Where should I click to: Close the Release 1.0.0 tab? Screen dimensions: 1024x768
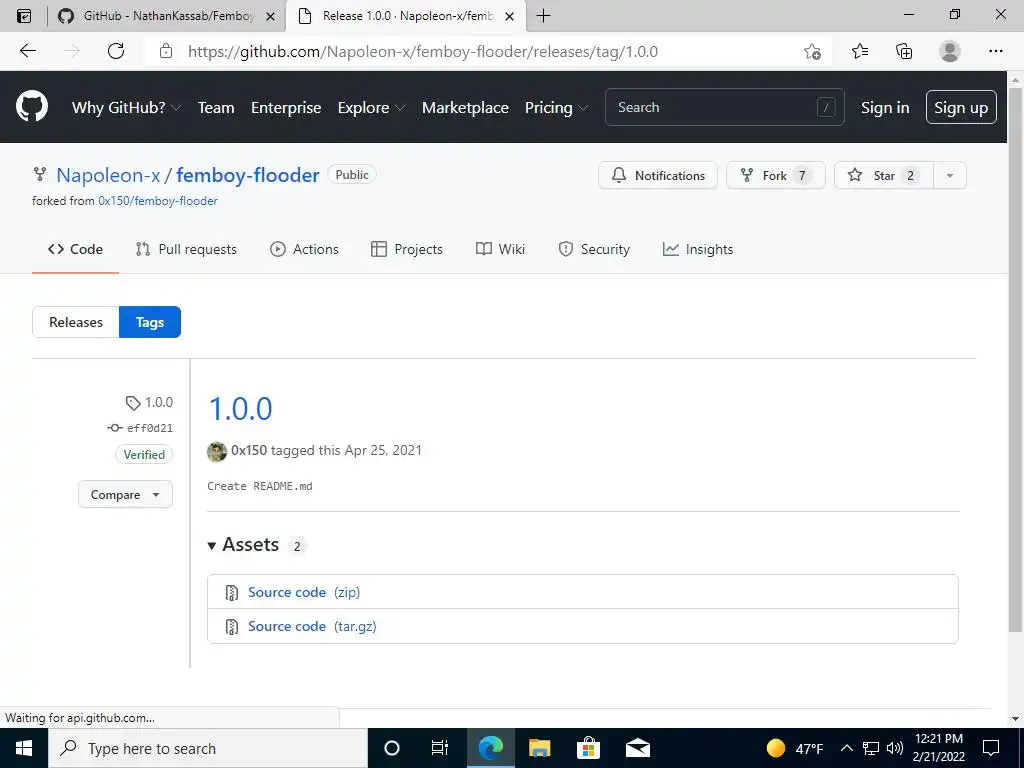coord(509,16)
